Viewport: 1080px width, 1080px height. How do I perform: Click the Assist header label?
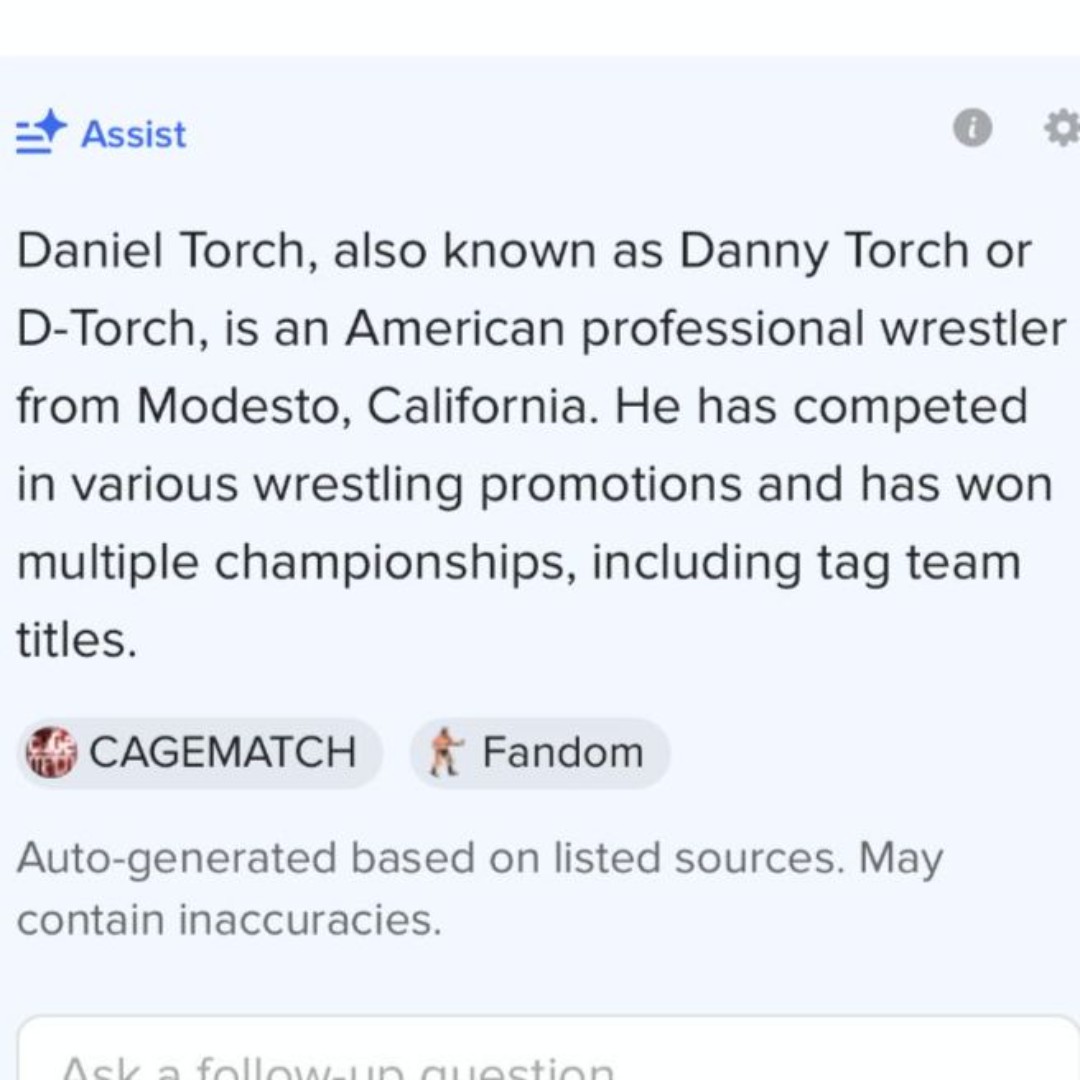point(134,134)
